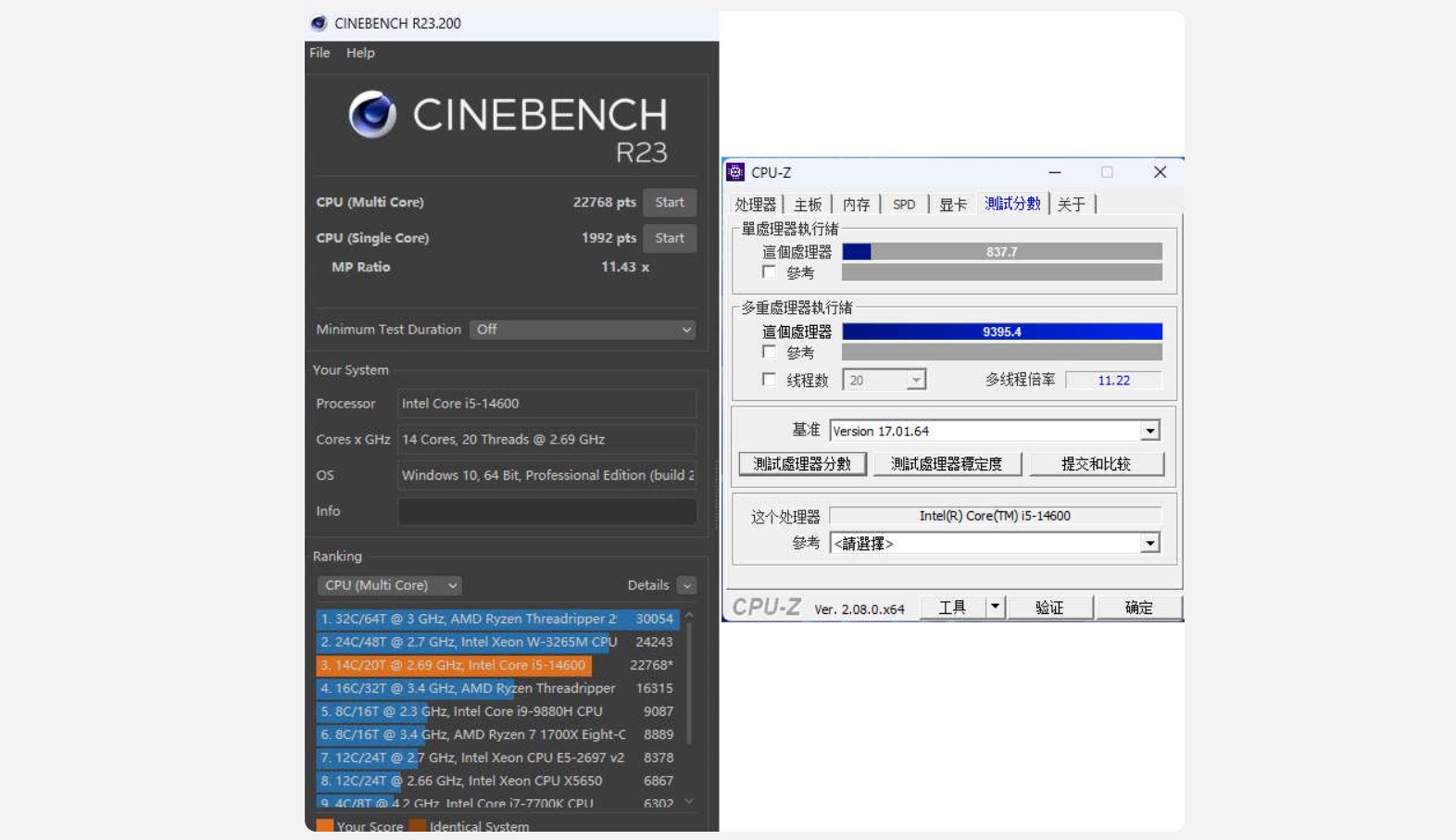Enable the single-thread 參考 checkbox
The image size is (1456, 840).
(769, 272)
